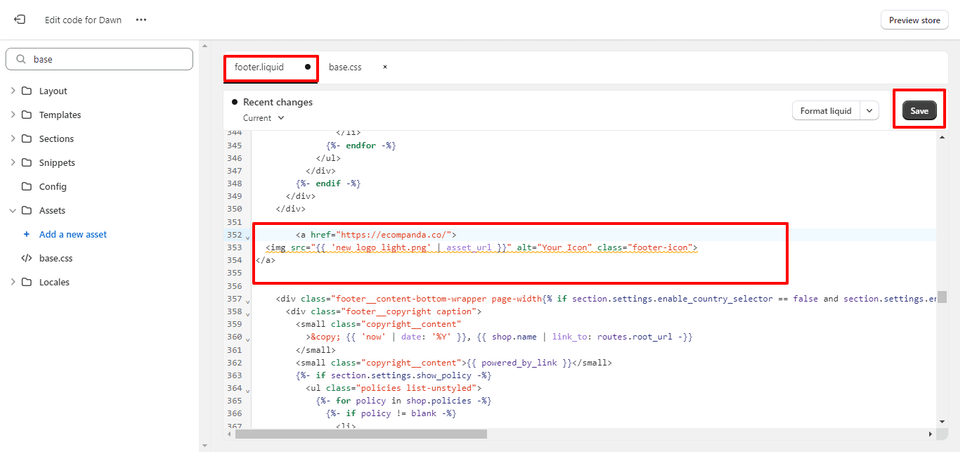Click the Format liquid button
This screenshot has width=960, height=452.
pos(826,111)
